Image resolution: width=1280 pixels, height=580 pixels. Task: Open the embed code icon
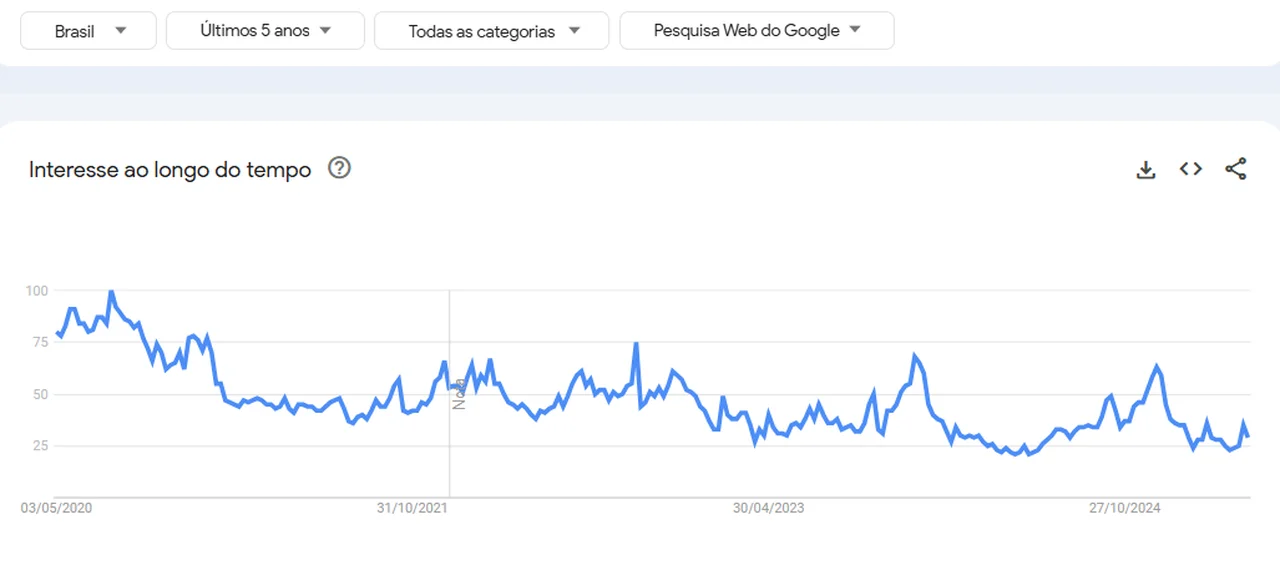pyautogui.click(x=1190, y=169)
